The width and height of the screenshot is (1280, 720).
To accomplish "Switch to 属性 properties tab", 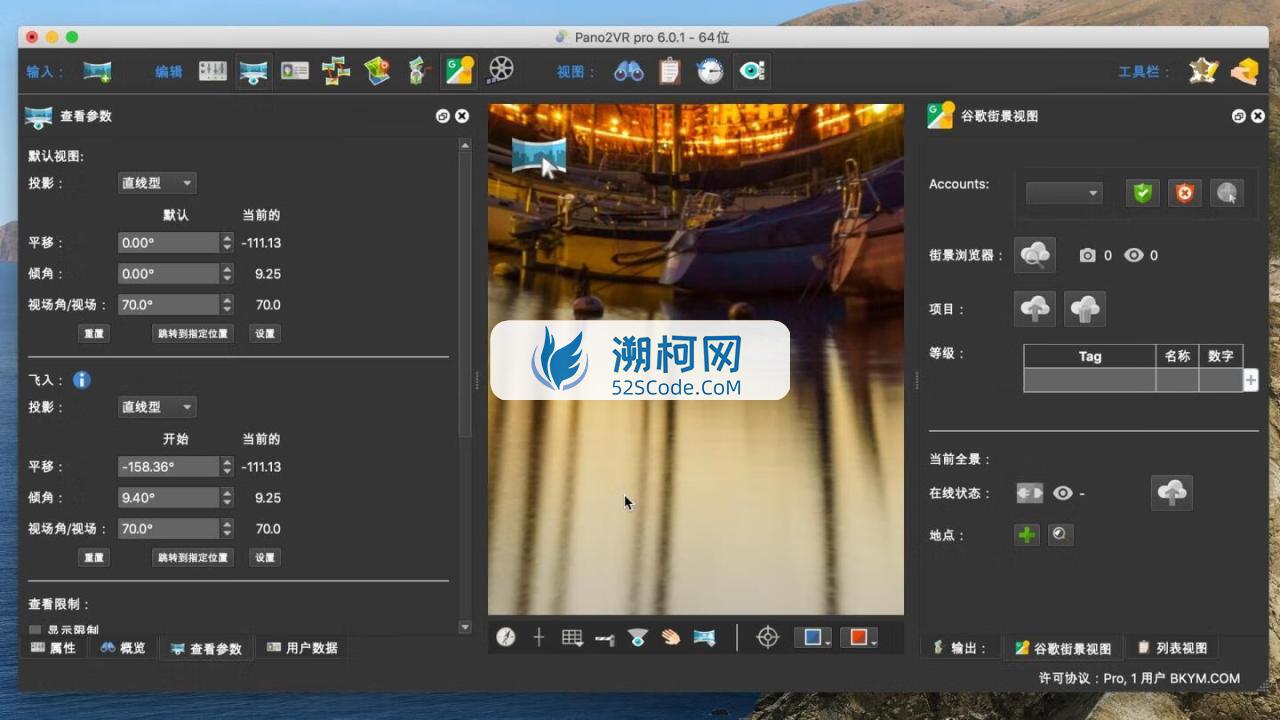I will [x=54, y=648].
